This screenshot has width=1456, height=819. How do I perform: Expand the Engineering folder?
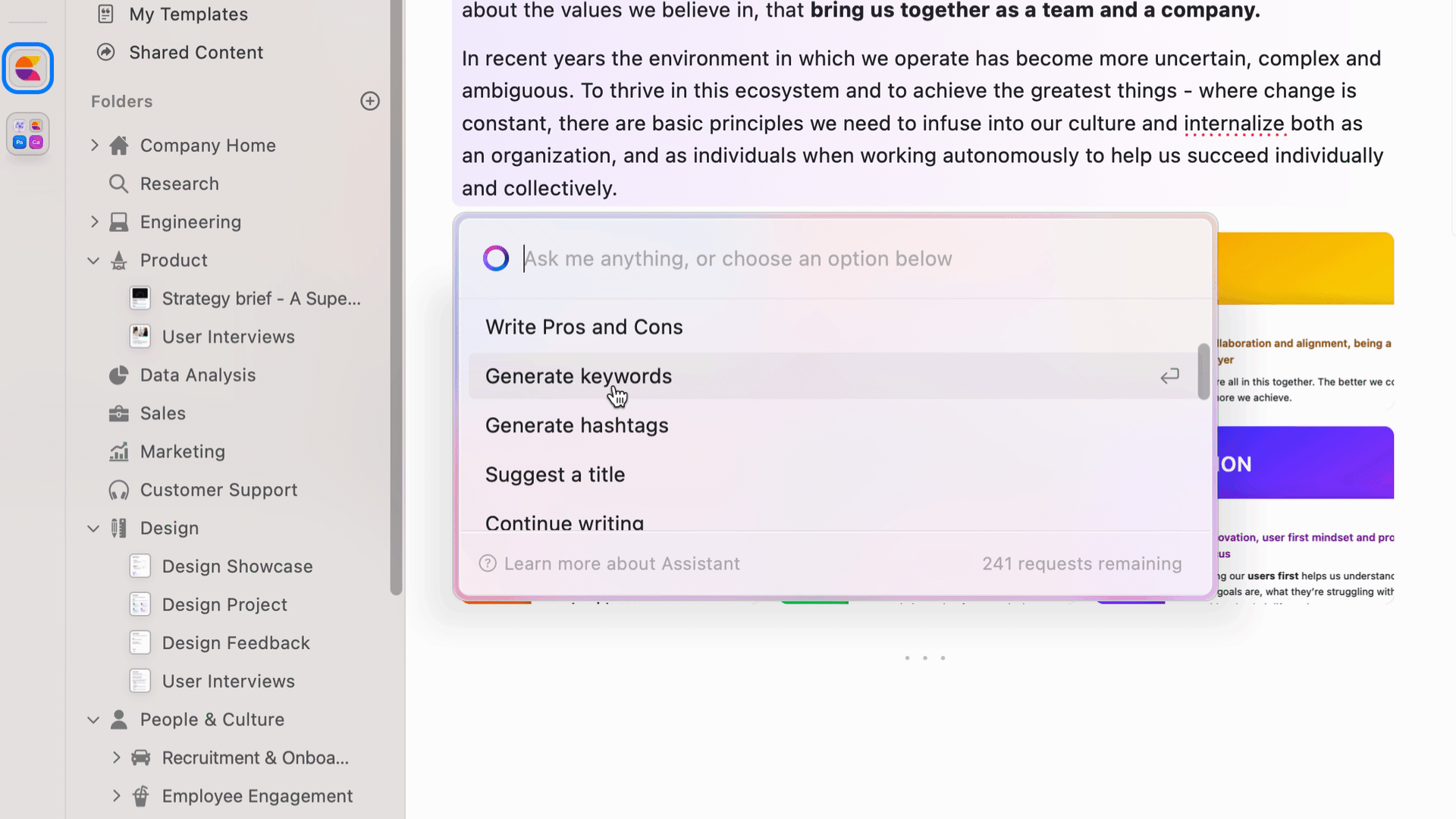pyautogui.click(x=93, y=221)
